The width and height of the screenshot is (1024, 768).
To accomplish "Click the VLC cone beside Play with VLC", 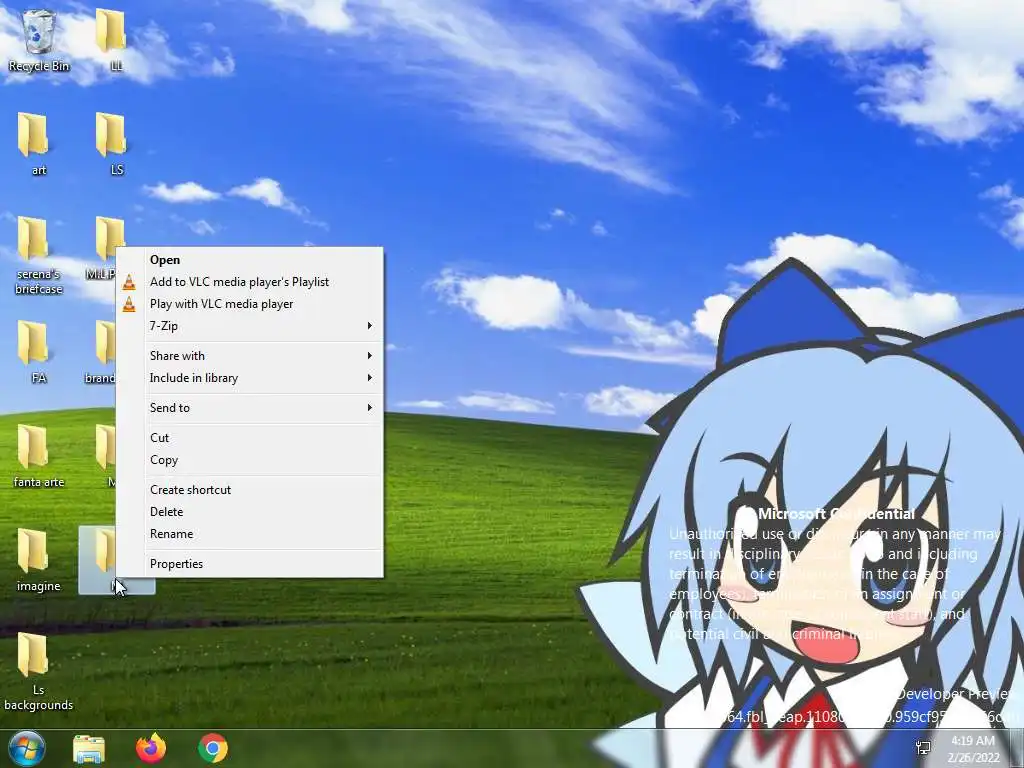I will pos(129,304).
